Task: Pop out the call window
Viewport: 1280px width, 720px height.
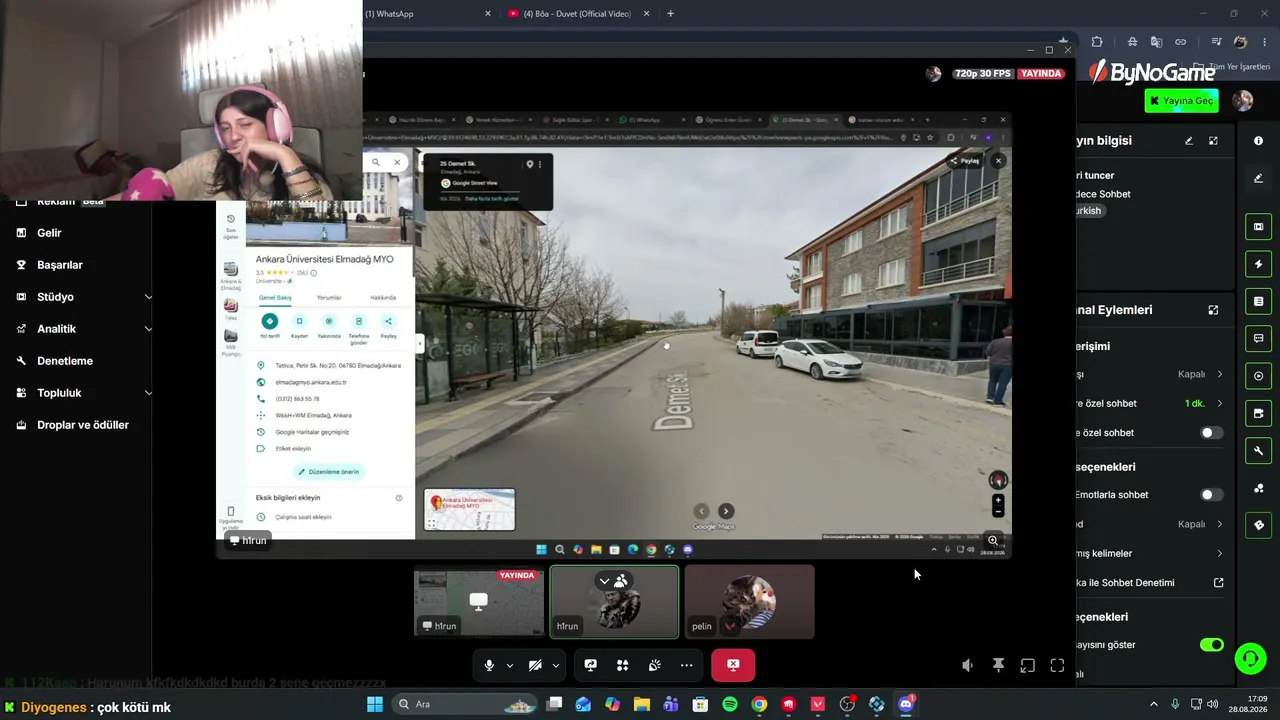Action: pos(1027,666)
